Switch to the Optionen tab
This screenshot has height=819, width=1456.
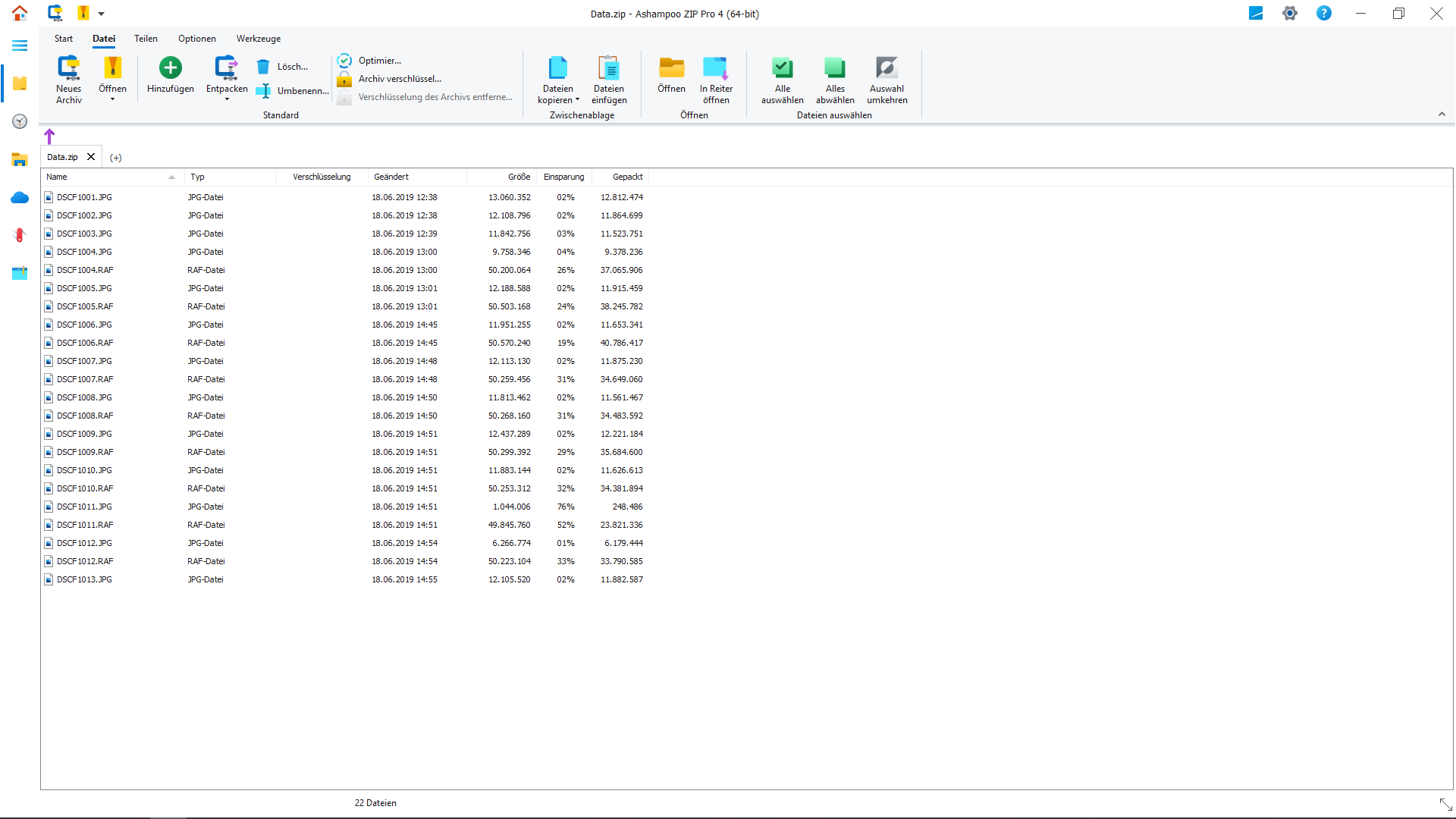pos(196,39)
